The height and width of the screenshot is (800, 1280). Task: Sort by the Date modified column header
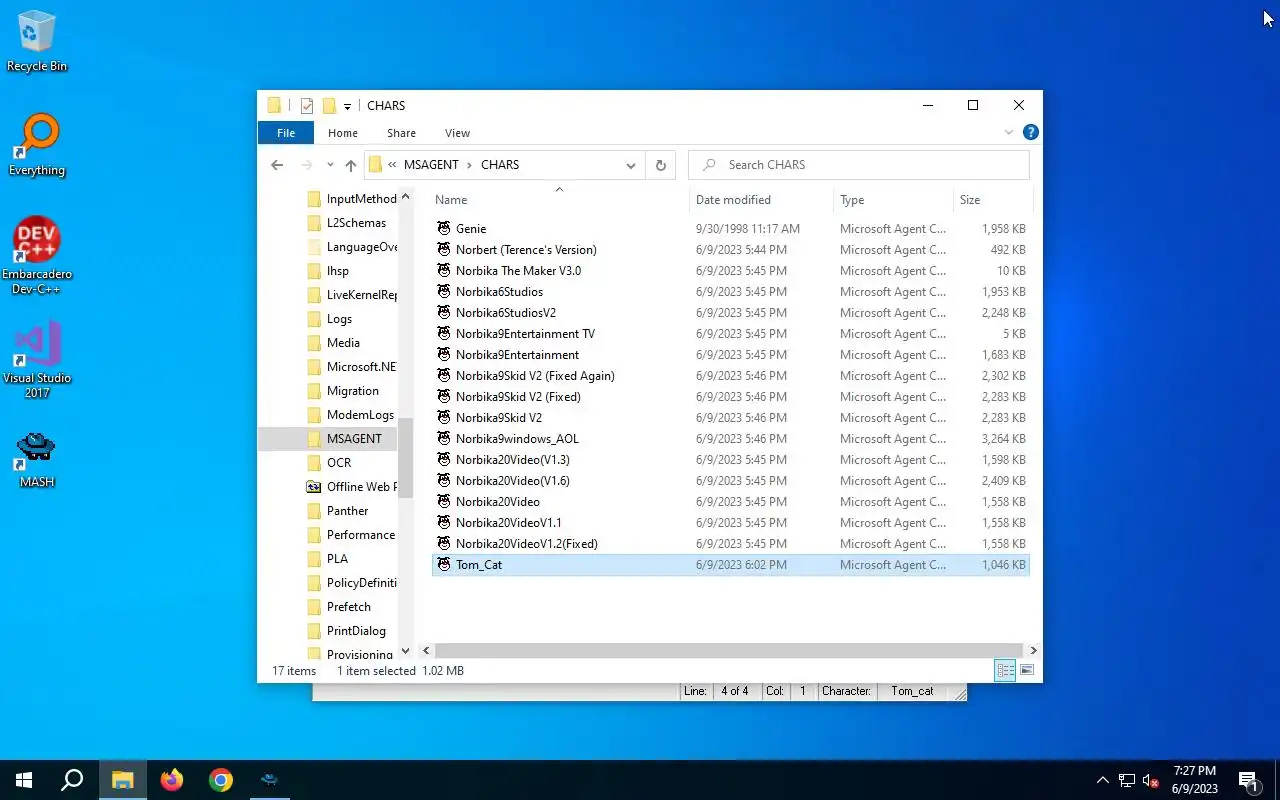761,200
